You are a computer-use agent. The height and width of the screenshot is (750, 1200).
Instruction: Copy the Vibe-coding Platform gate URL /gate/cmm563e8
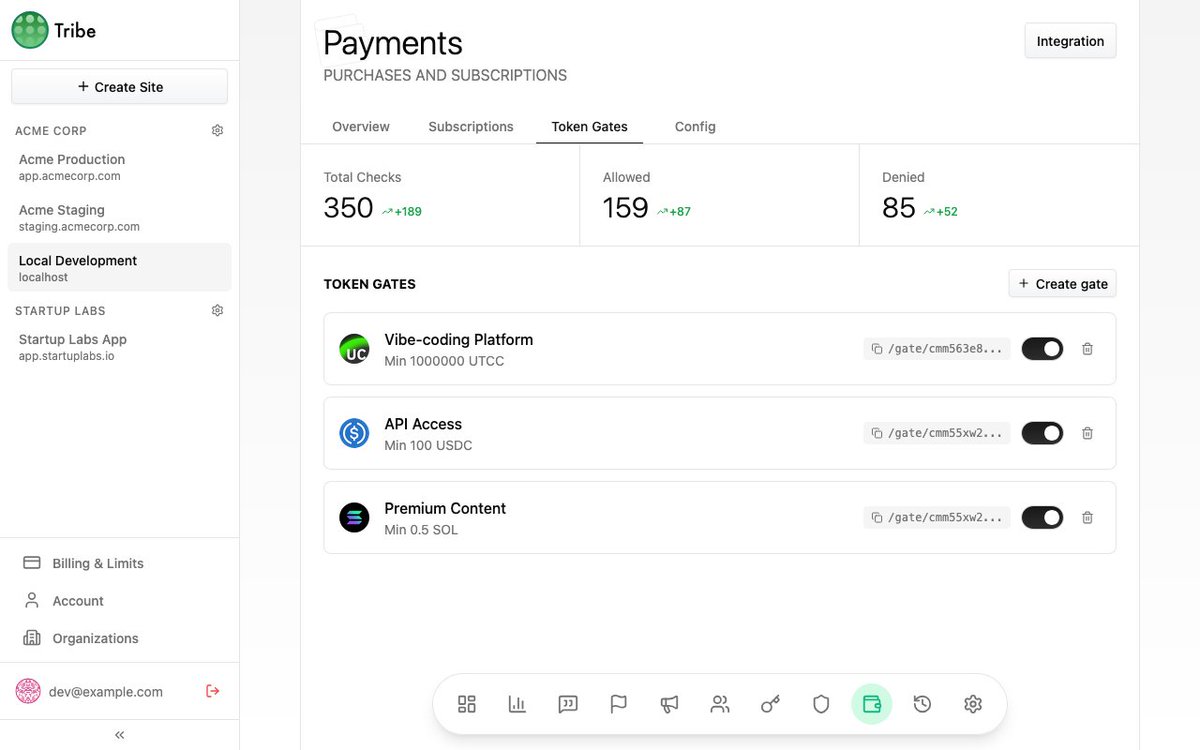937,349
